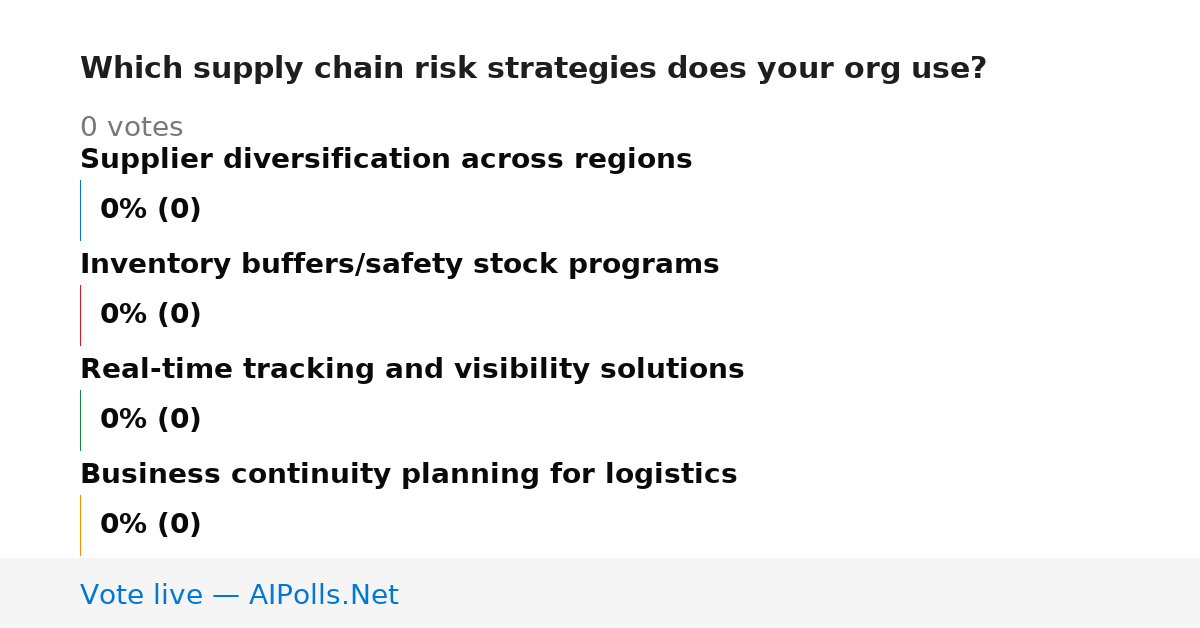Click 0% (0) result under Inventory buffers
1200x628 pixels.
pyautogui.click(x=150, y=315)
